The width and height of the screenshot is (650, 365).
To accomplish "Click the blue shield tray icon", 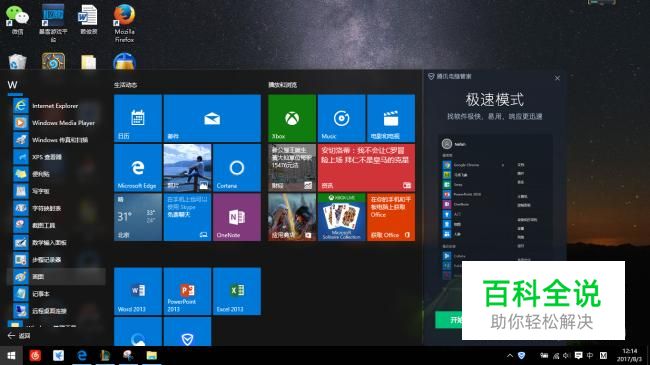I will click(521, 355).
